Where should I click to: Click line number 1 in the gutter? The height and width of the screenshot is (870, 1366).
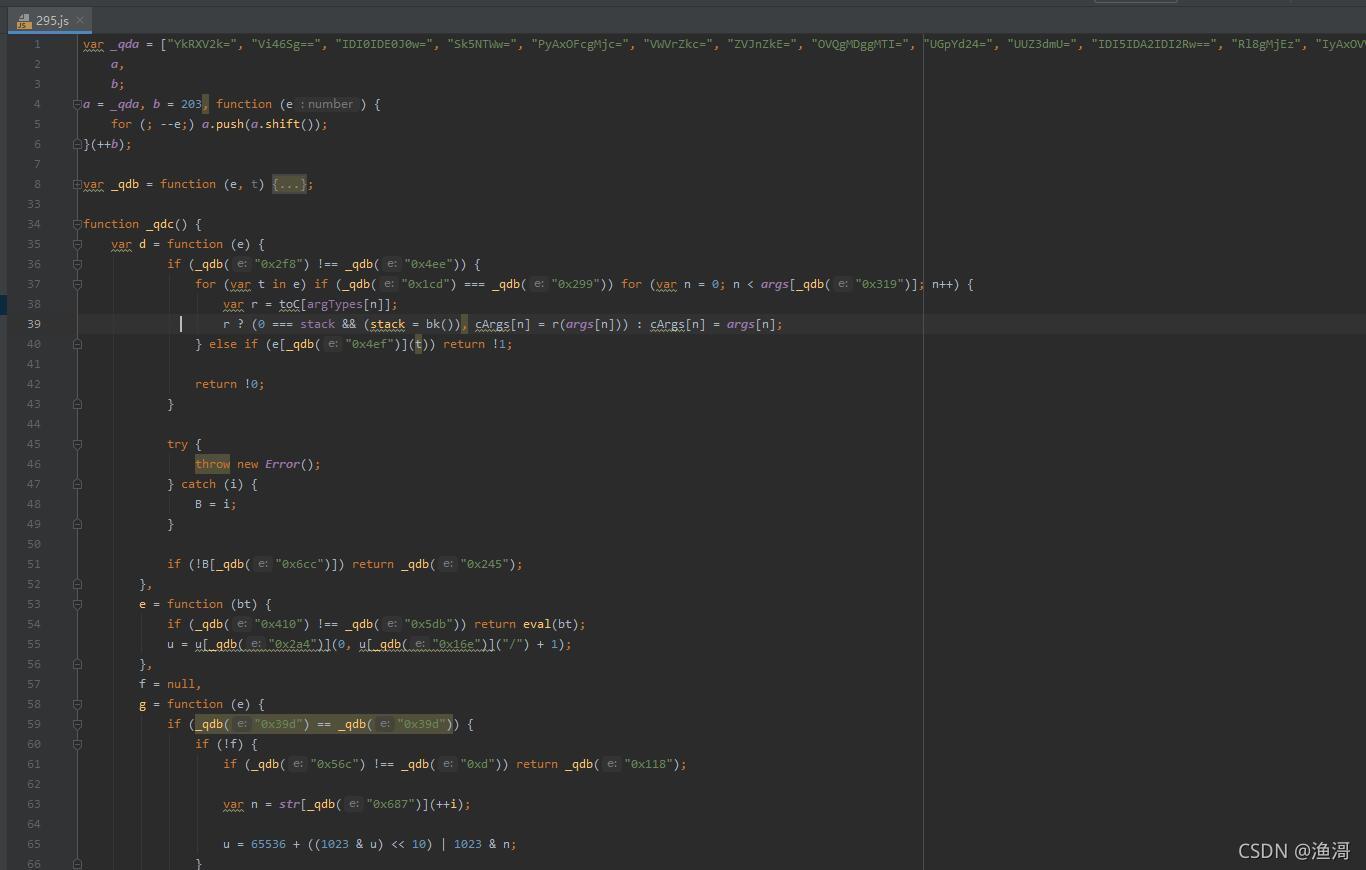(x=37, y=44)
